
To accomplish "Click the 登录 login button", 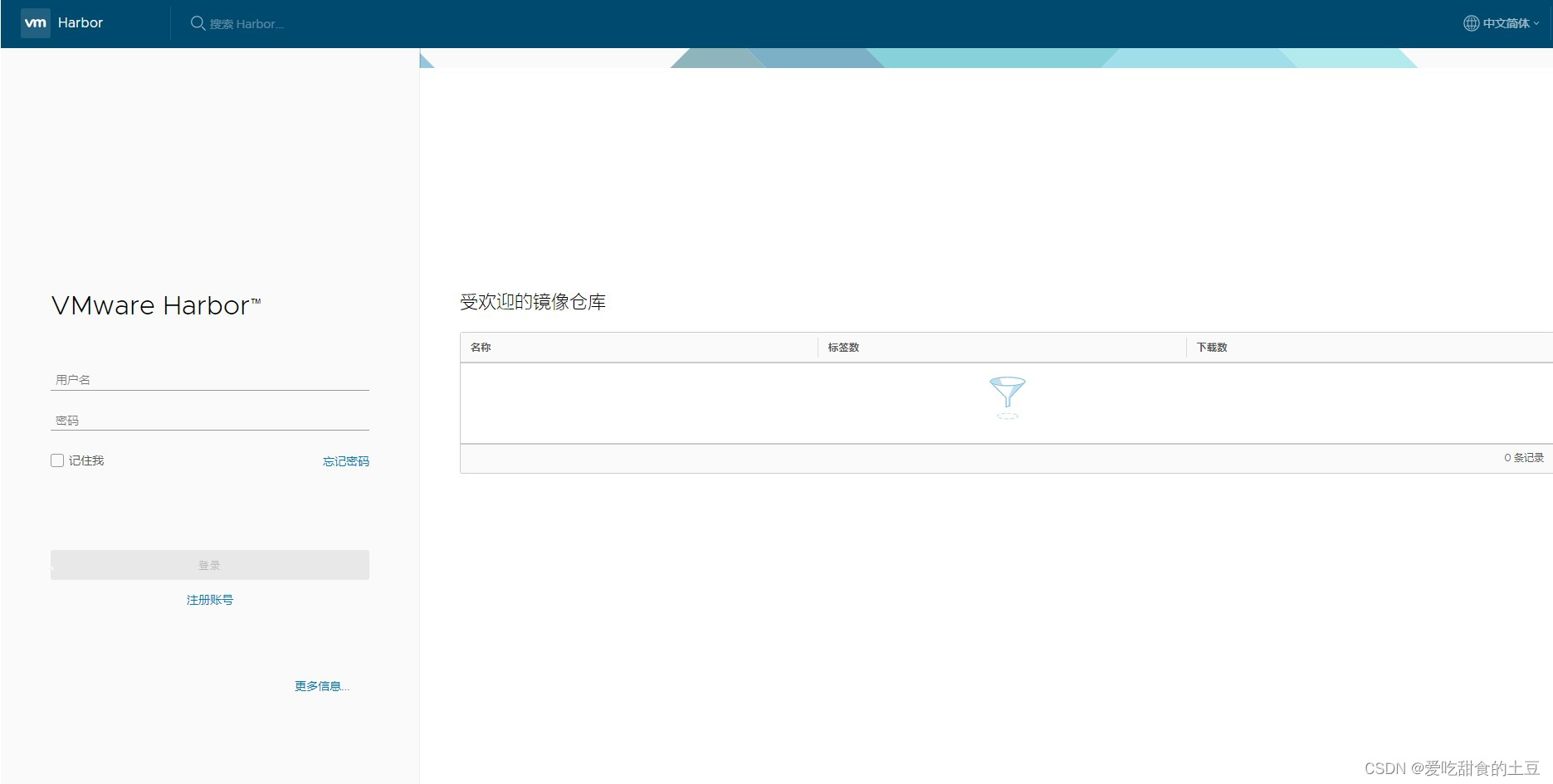I will point(210,565).
